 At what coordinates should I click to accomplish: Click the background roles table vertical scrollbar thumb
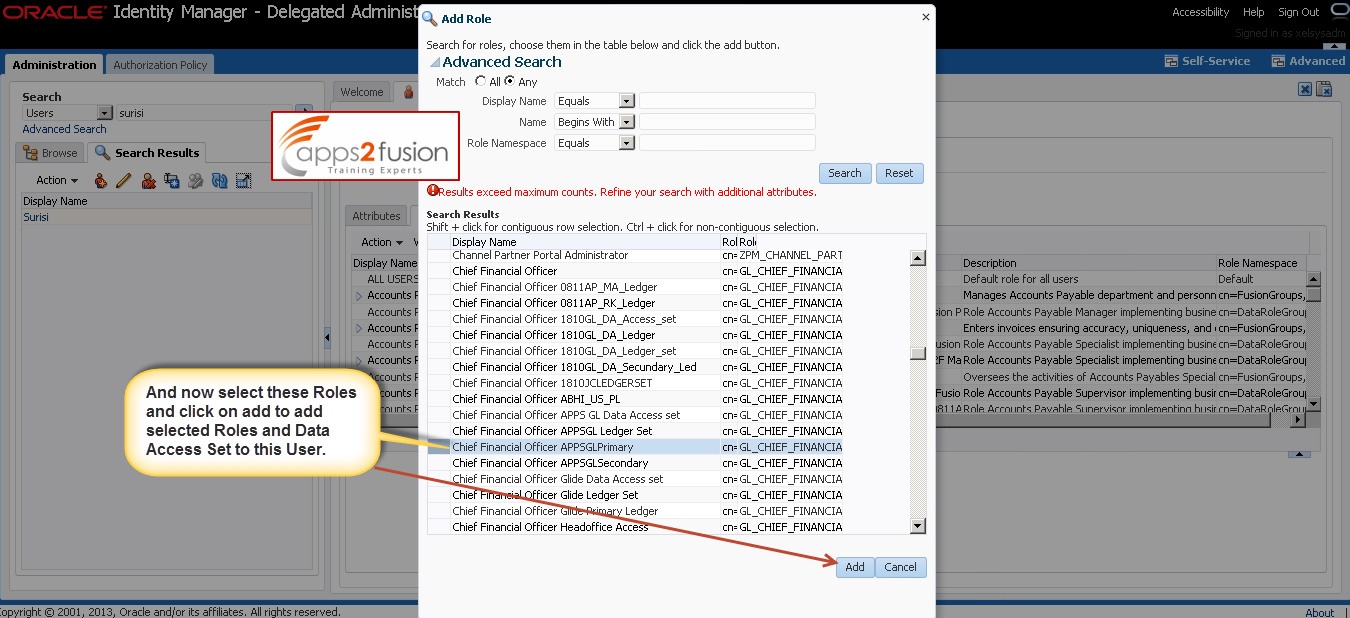(x=1314, y=294)
